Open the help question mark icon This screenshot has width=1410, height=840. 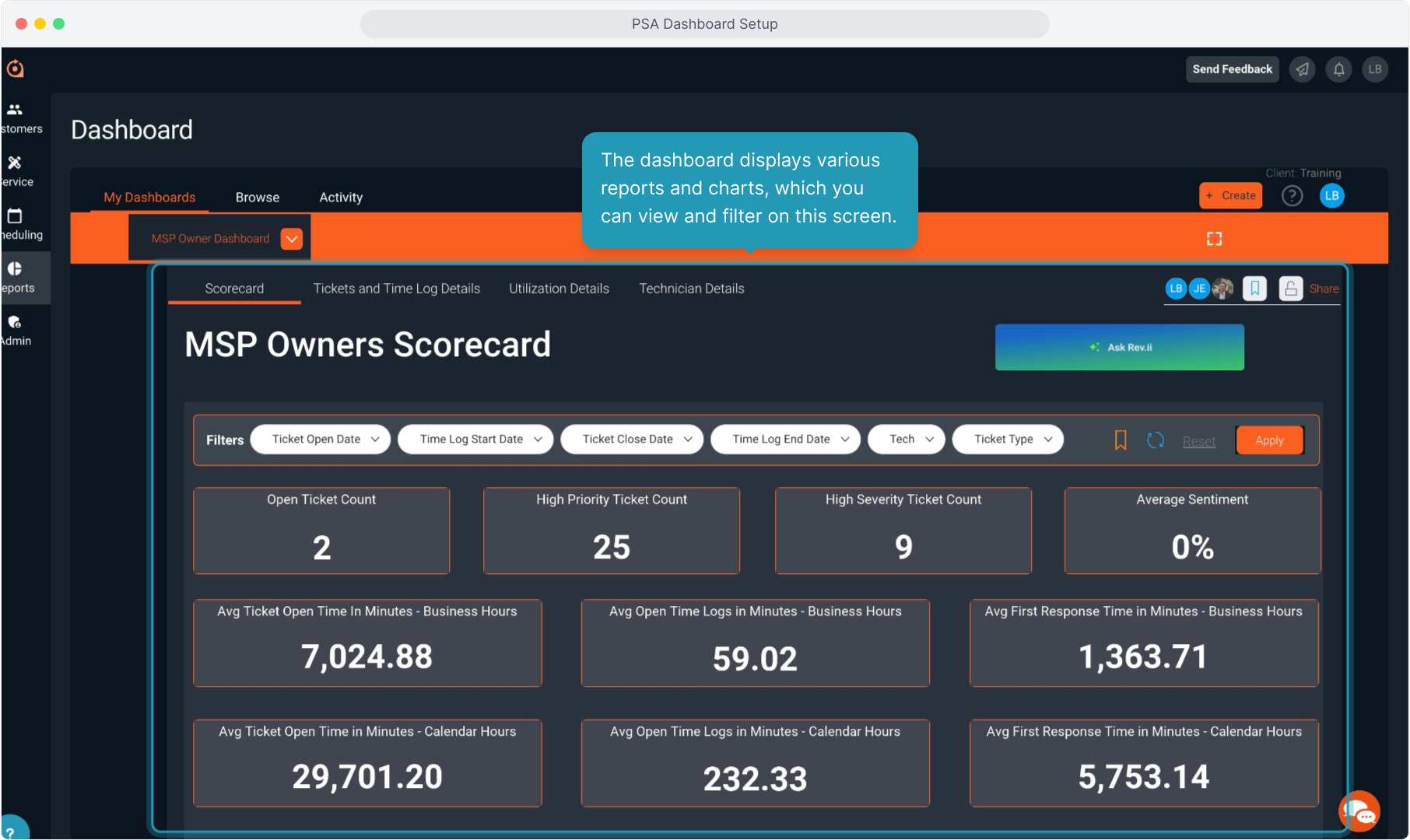[1292, 196]
